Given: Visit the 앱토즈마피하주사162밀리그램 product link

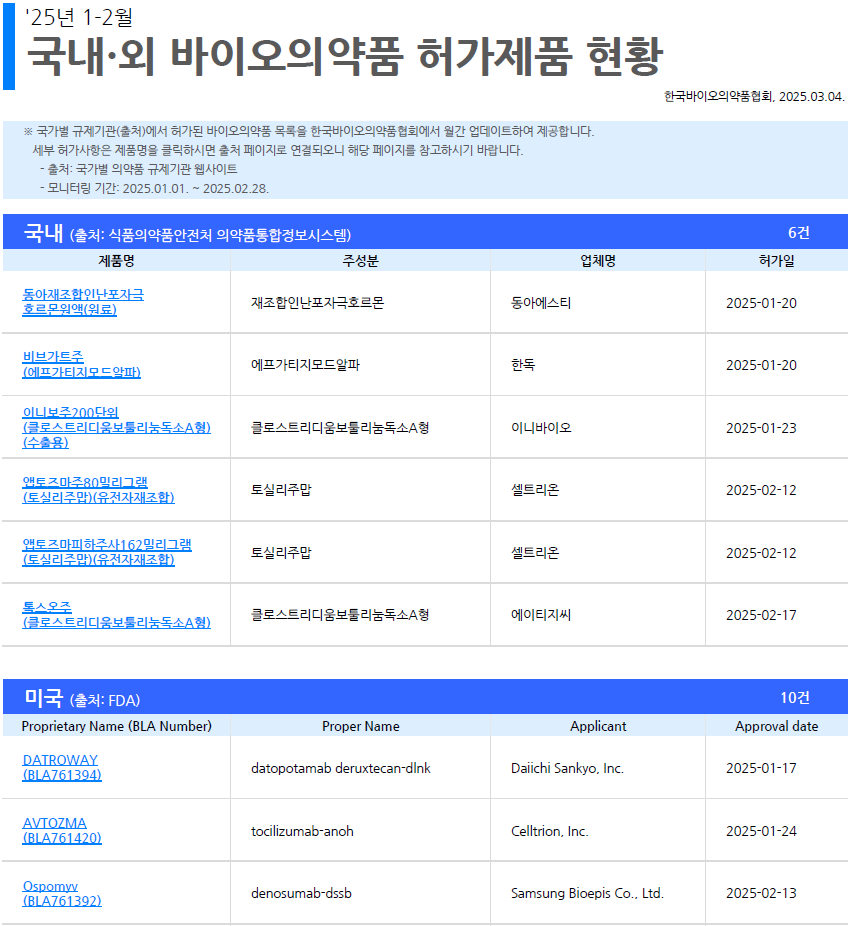Looking at the screenshot, I should click(x=107, y=552).
